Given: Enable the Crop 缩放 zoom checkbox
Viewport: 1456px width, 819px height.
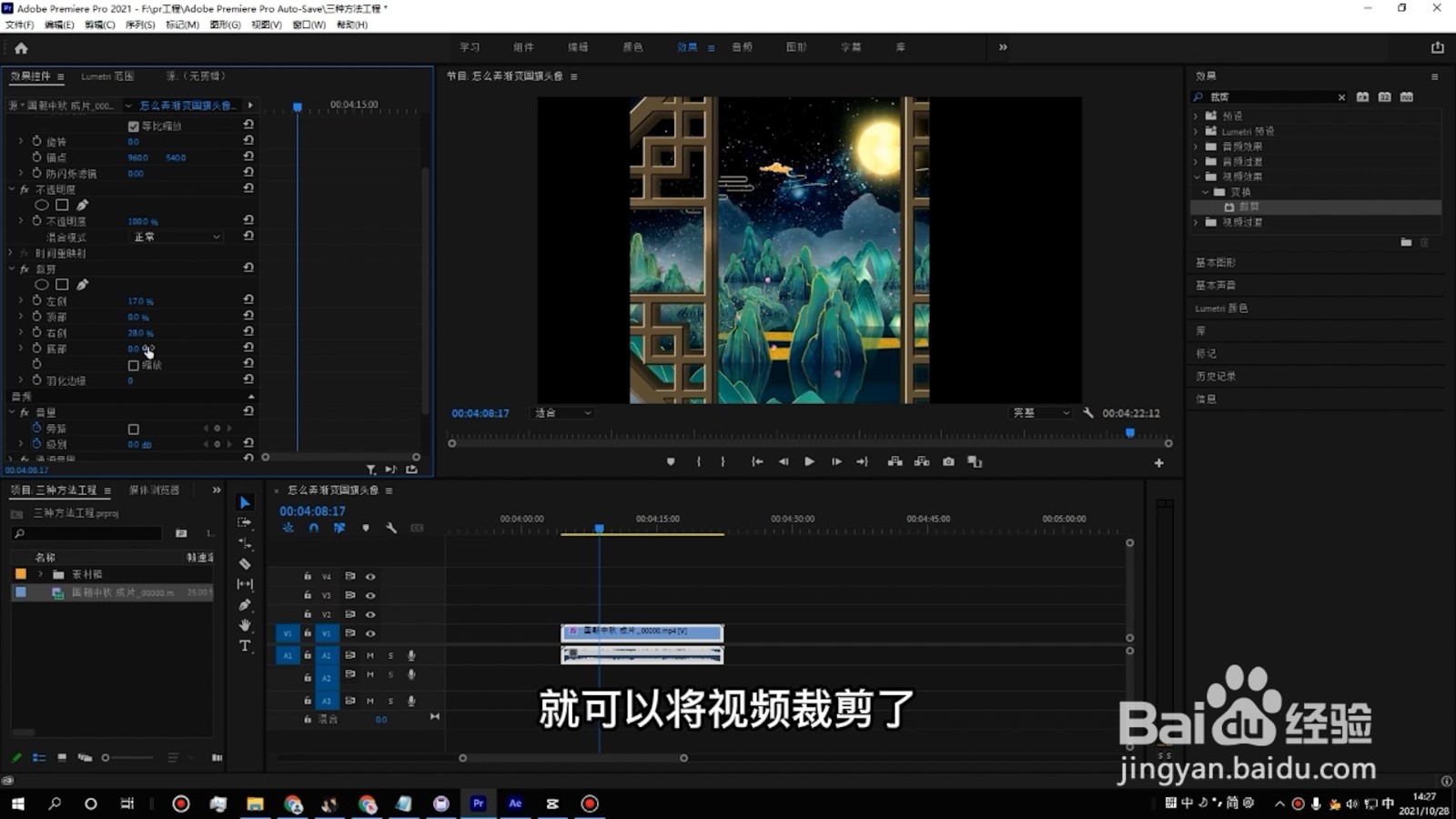Looking at the screenshot, I should 134,365.
